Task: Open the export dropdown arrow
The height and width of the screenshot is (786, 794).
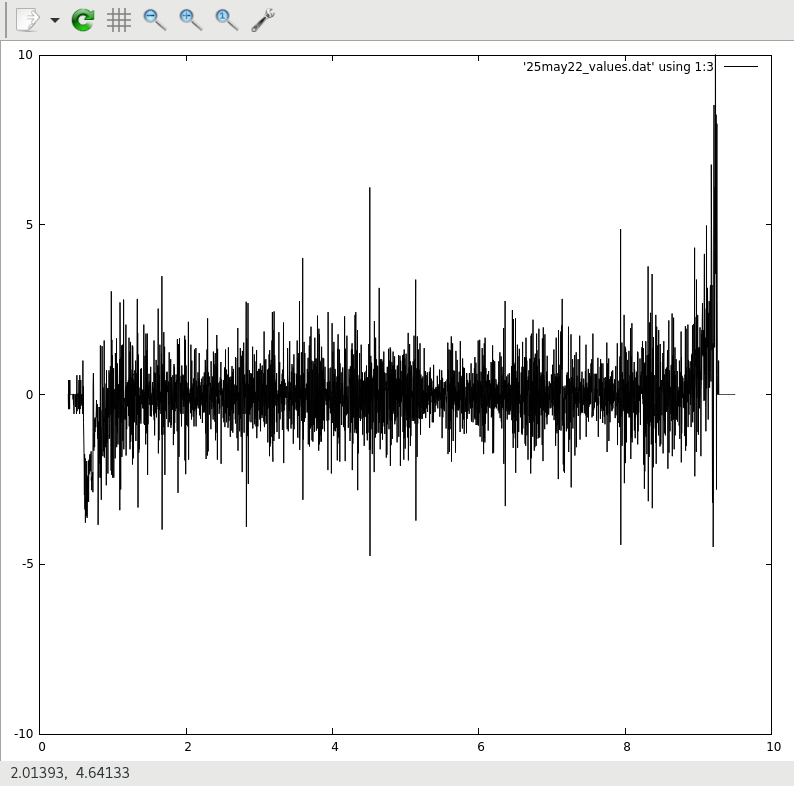Action: click(x=55, y=20)
